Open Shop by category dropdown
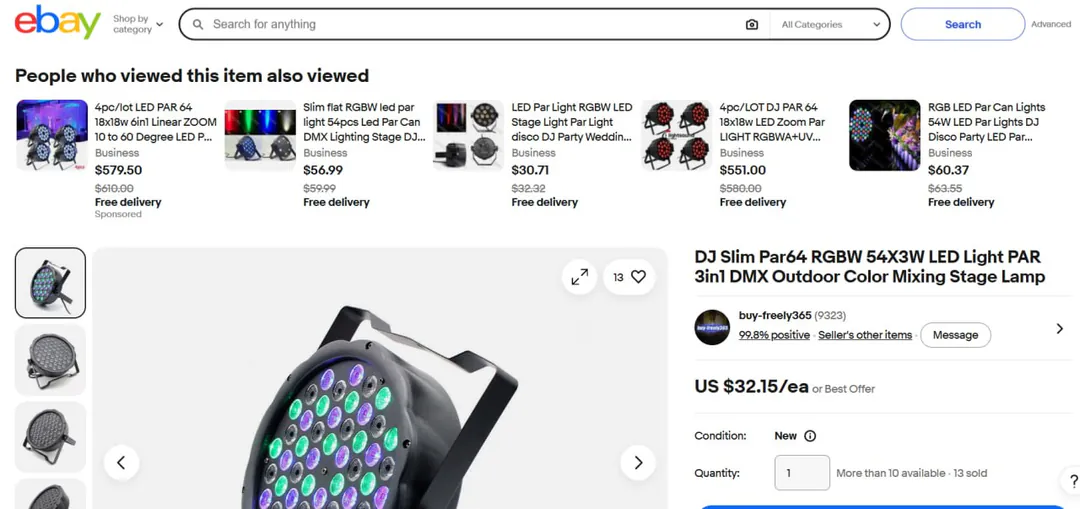This screenshot has width=1080, height=509. pos(138,24)
